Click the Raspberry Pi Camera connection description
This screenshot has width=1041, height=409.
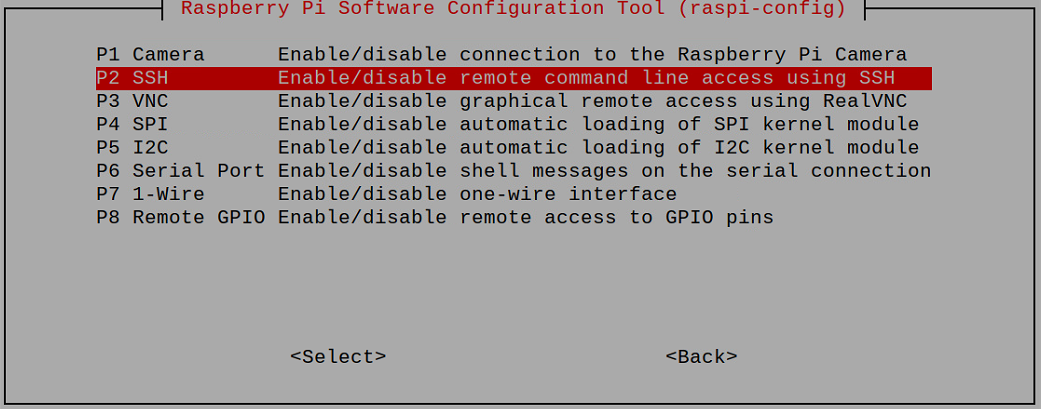592,54
